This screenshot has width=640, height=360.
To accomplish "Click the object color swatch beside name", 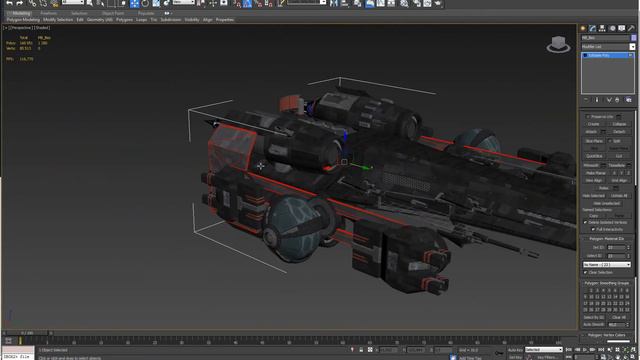I will pos(633,38).
